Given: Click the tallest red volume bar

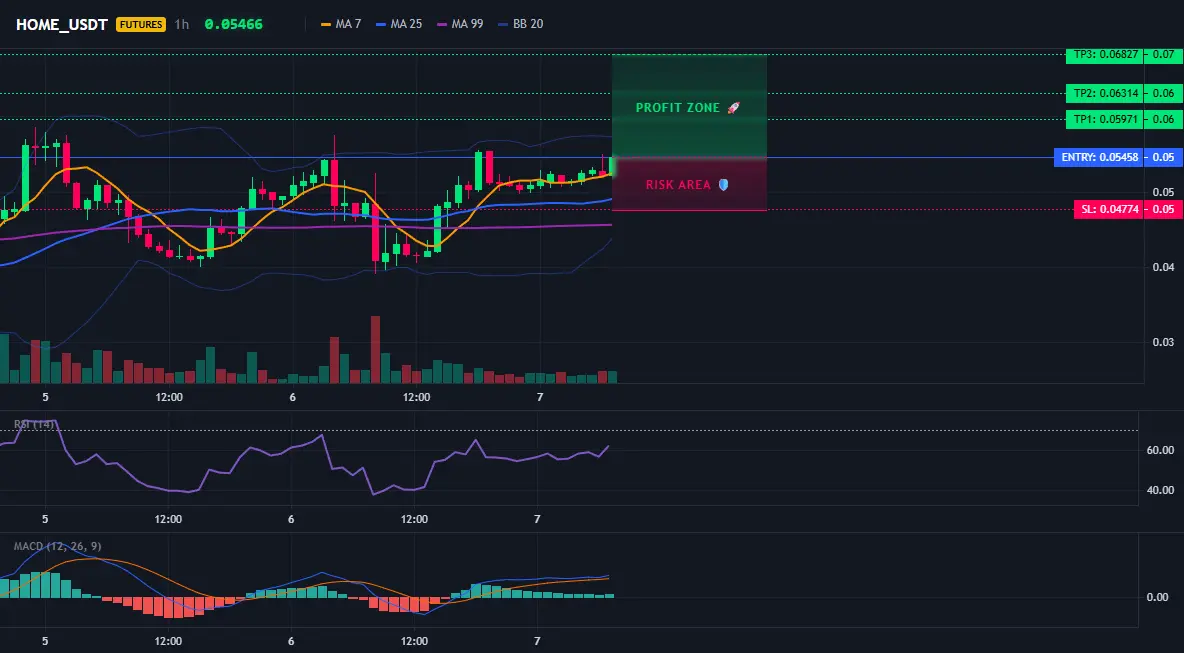Looking at the screenshot, I should tap(375, 350).
